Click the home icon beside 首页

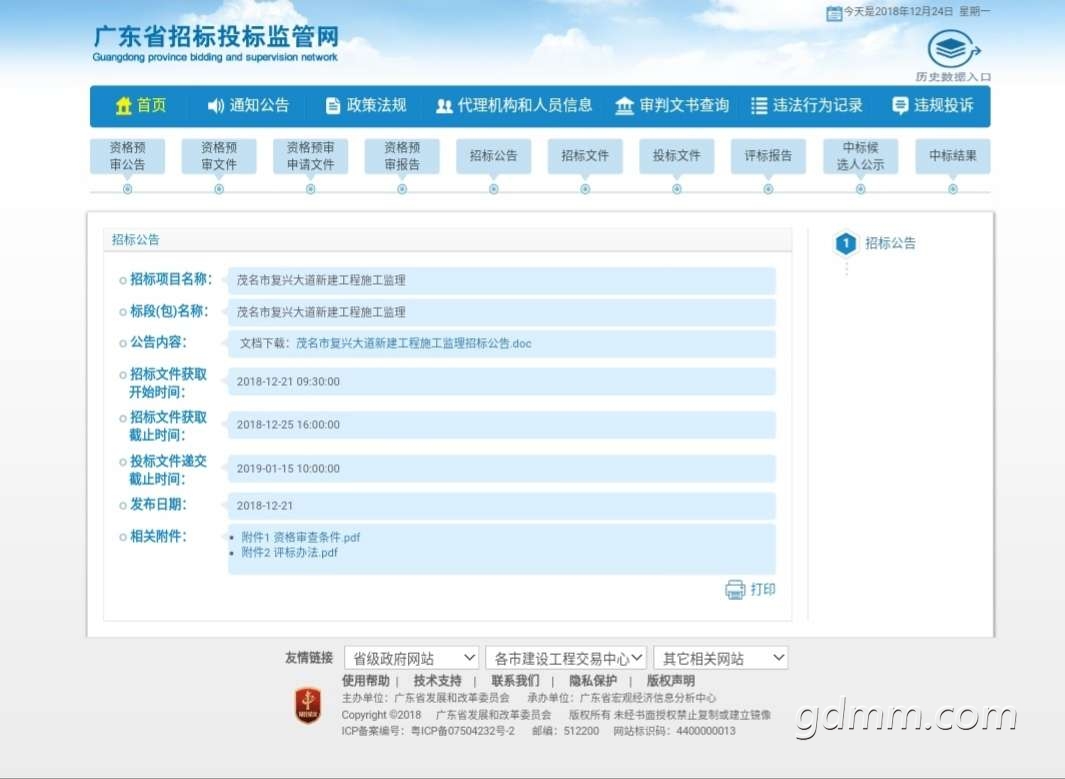click(x=124, y=106)
